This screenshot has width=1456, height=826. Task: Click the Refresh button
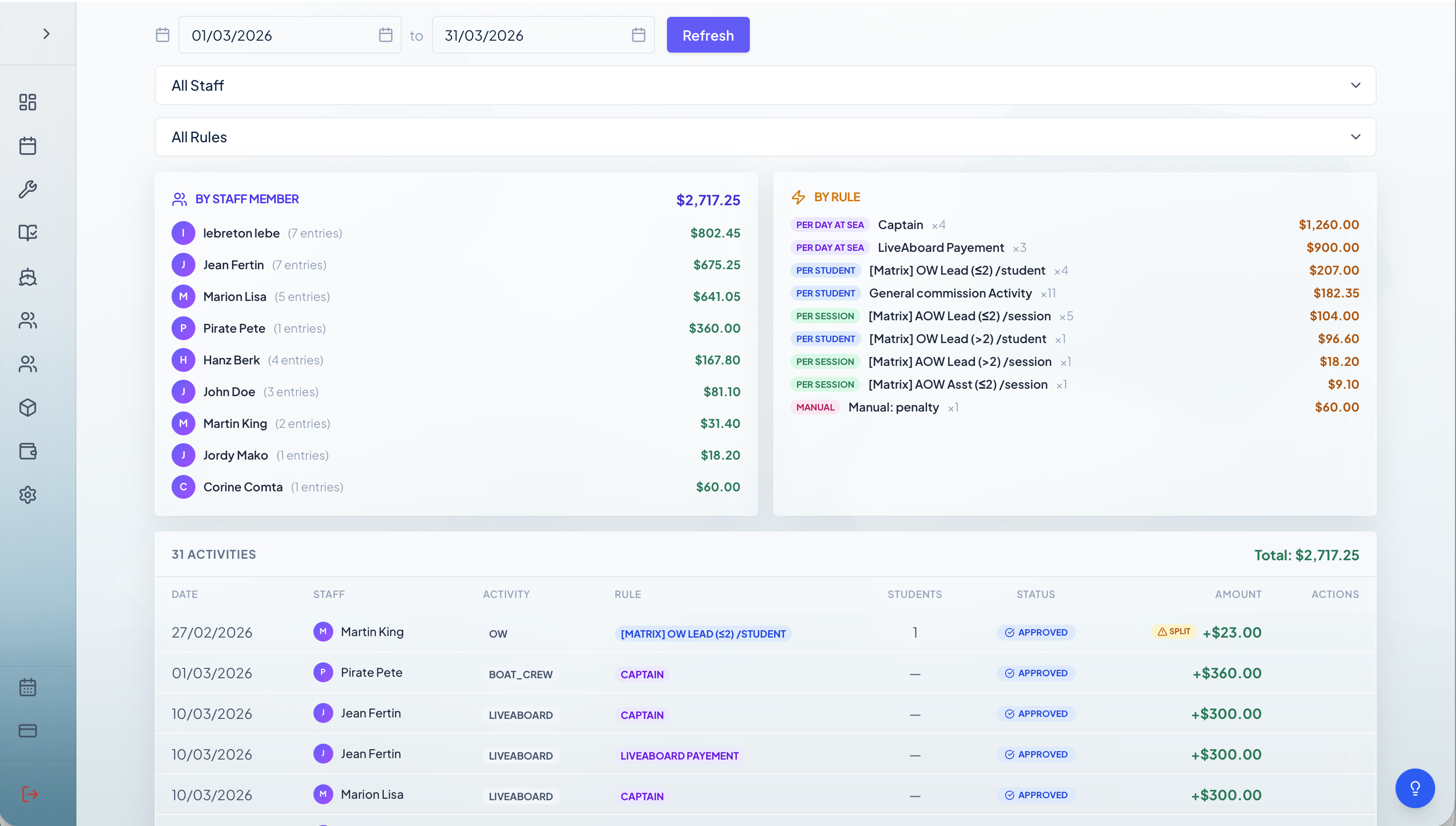click(x=708, y=35)
